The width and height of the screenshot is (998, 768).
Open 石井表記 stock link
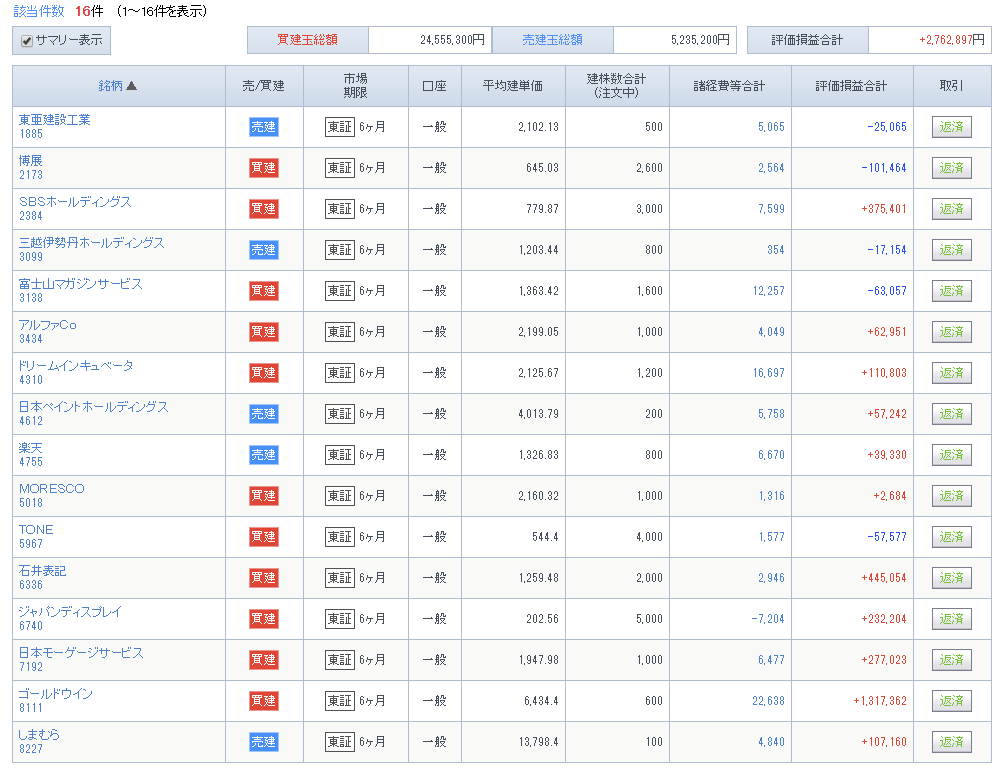[x=43, y=571]
